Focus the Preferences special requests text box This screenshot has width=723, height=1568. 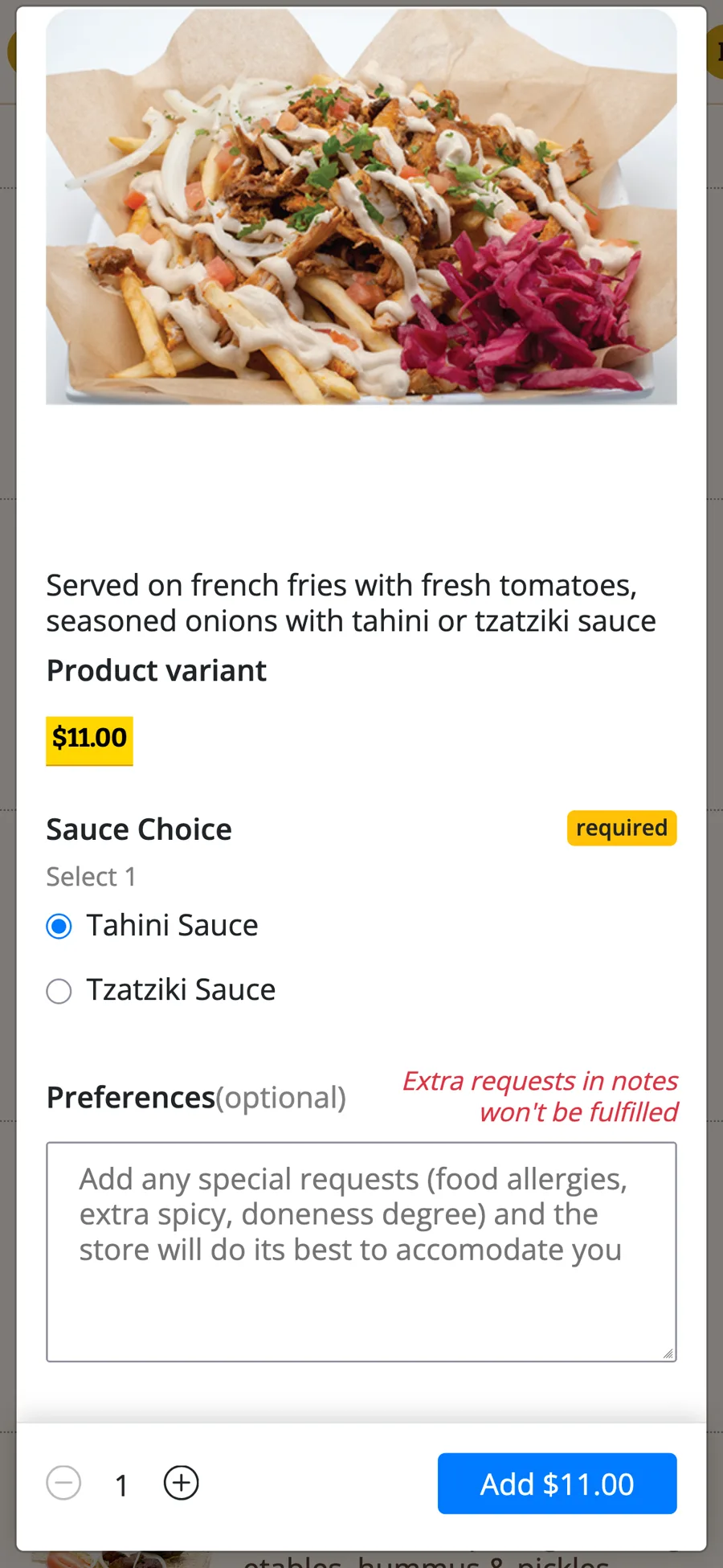point(361,1251)
